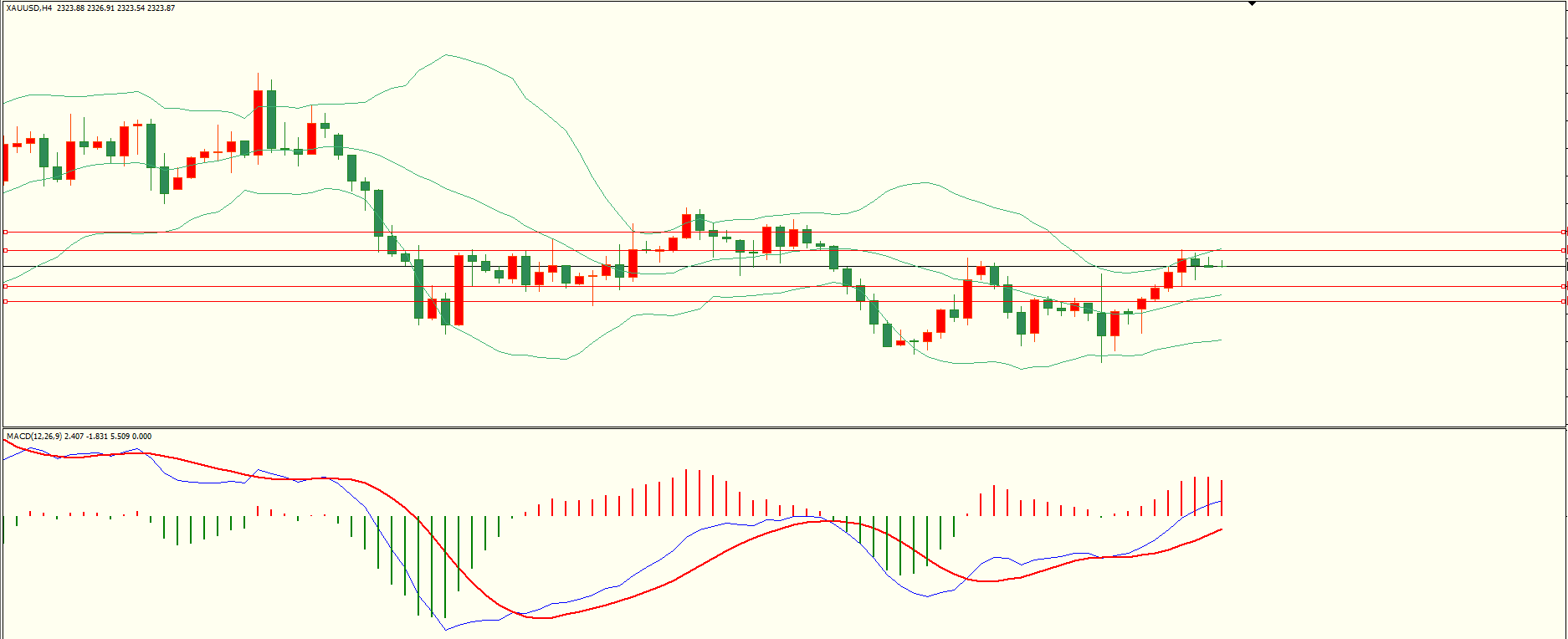Click the upper Bollinger band at its peak
Screen dimensions: 1568x639
coord(447,55)
